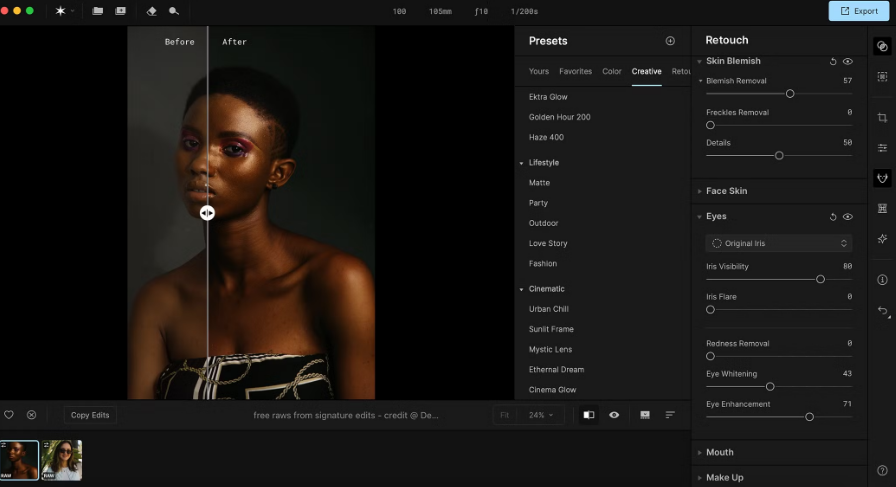This screenshot has height=487, width=896.
Task: Toggle the before/after split view button
Action: click(589, 415)
